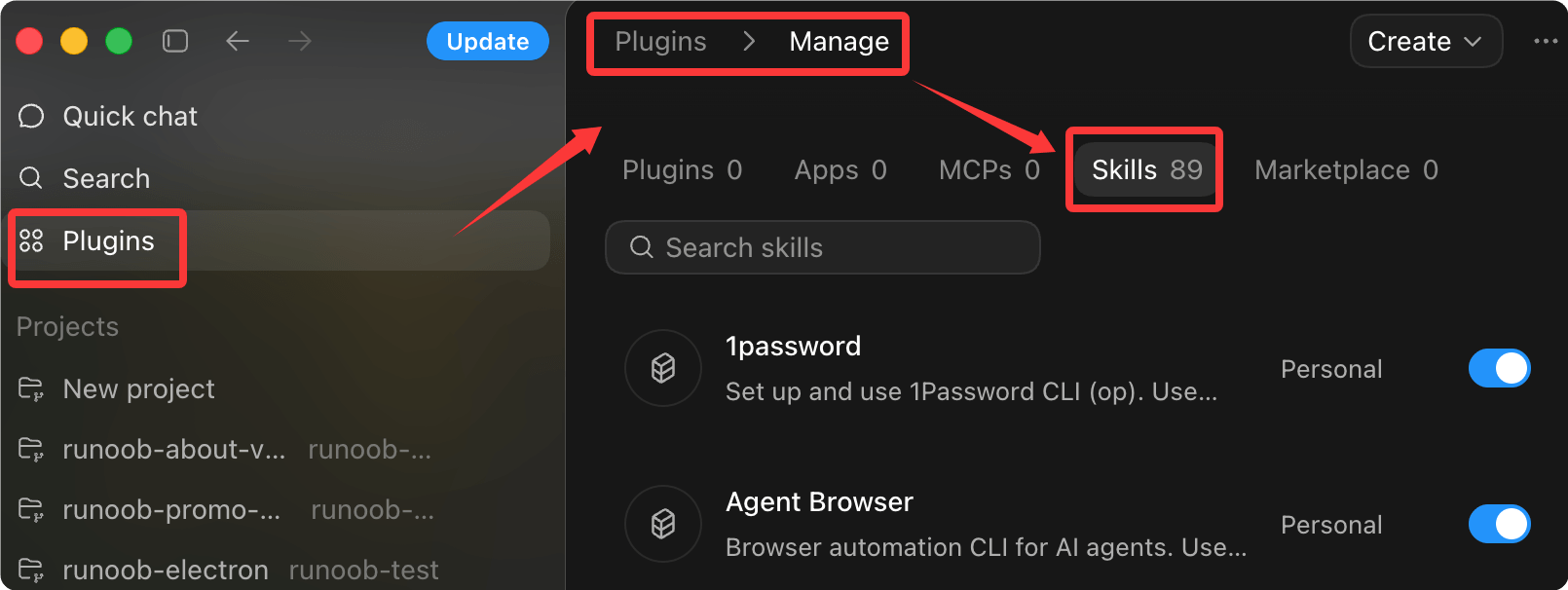Image resolution: width=1568 pixels, height=590 pixels.
Task: Go back with the left arrow
Action: click(238, 41)
